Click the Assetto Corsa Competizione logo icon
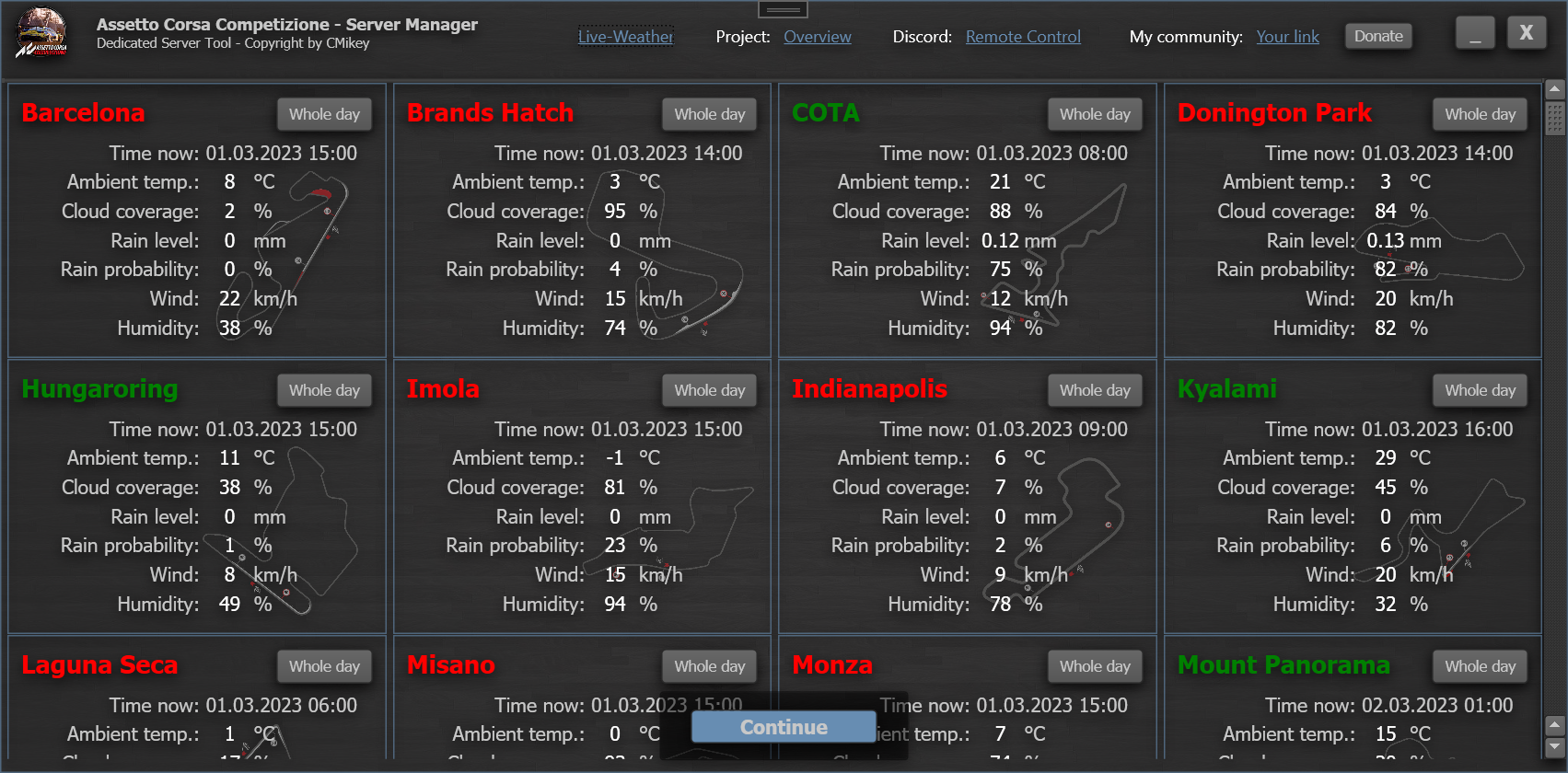The width and height of the screenshot is (1568, 773). click(x=42, y=33)
